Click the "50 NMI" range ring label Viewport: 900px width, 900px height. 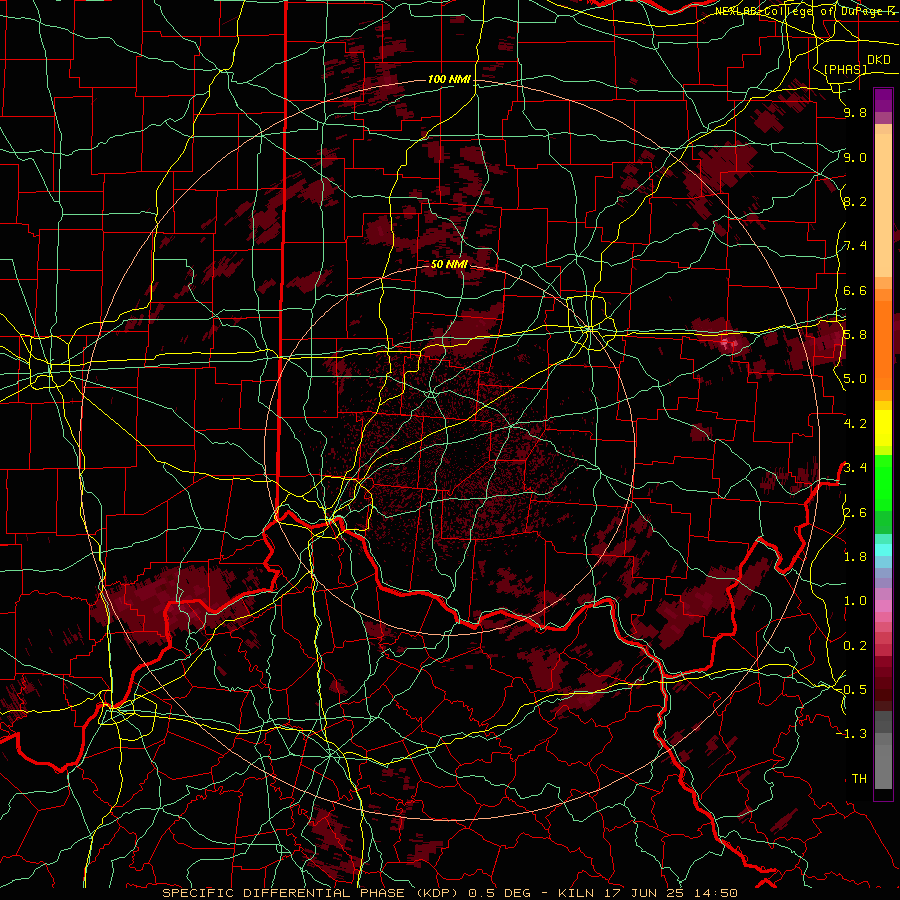[x=449, y=265]
